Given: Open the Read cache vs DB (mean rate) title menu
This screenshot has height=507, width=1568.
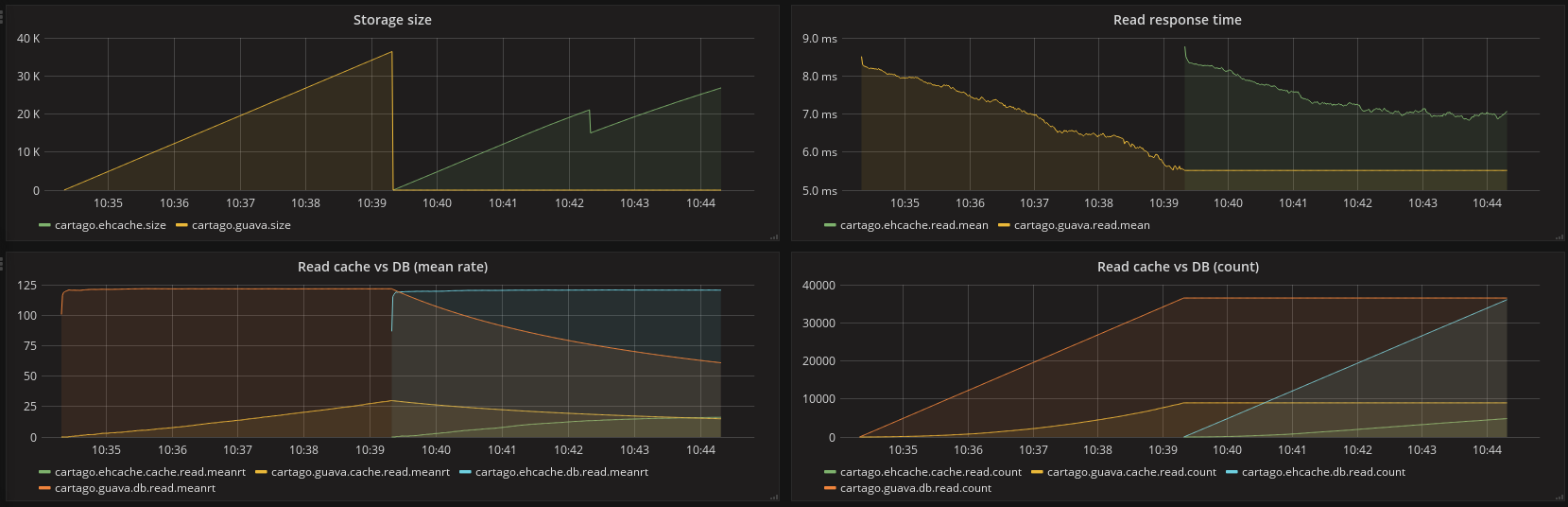Looking at the screenshot, I should [392, 267].
